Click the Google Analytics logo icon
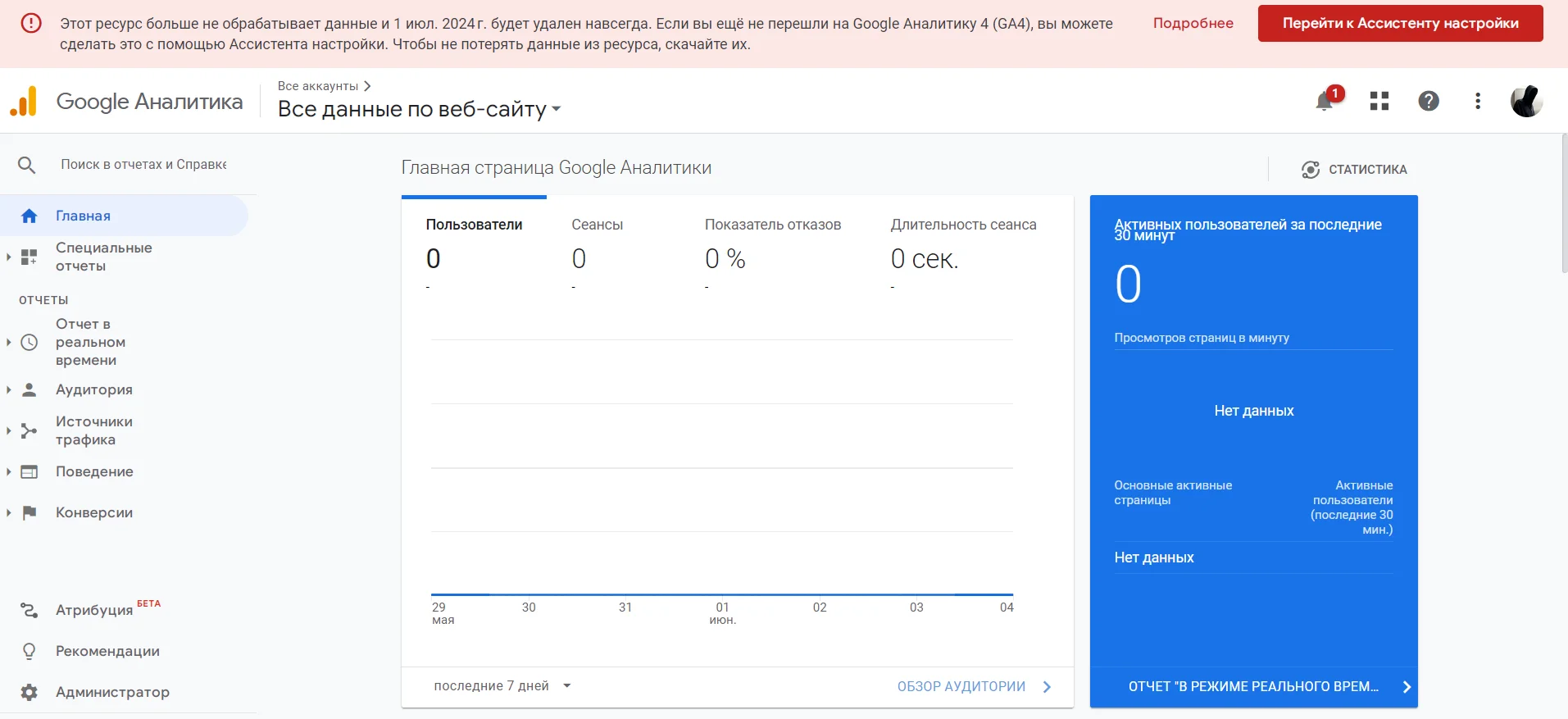The image size is (1568, 719). pos(24,101)
